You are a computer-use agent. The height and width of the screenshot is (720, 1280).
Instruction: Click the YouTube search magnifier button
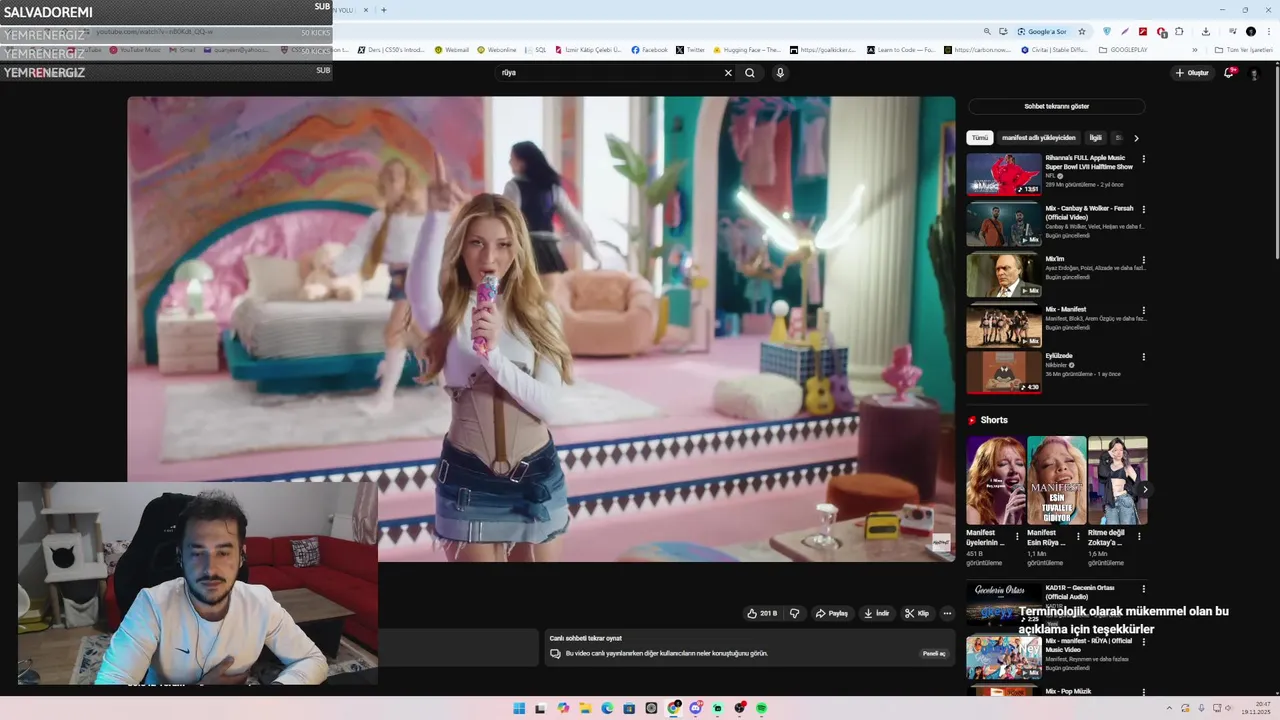pos(750,73)
